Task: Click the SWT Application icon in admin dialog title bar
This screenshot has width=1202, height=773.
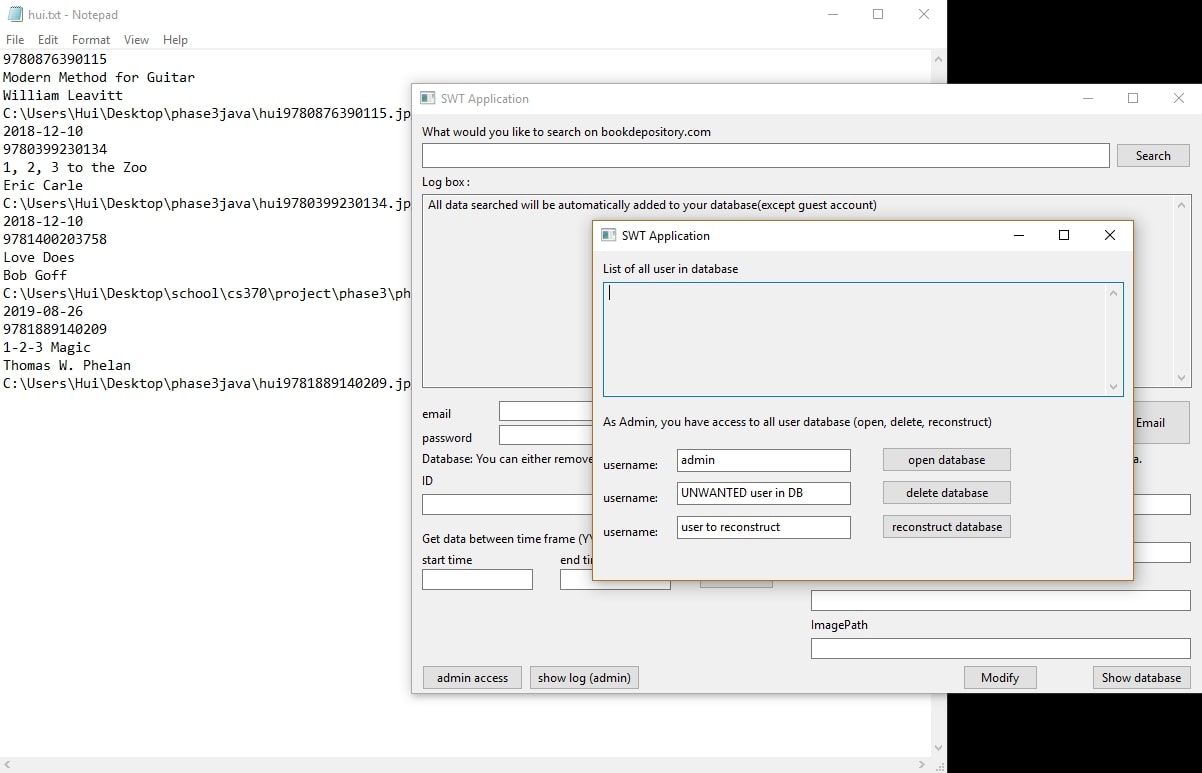Action: click(608, 236)
